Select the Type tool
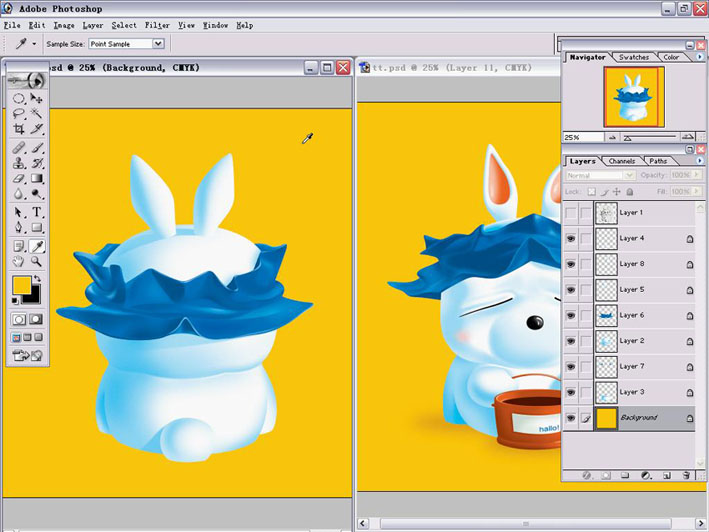The width and height of the screenshot is (709, 532). [36, 212]
